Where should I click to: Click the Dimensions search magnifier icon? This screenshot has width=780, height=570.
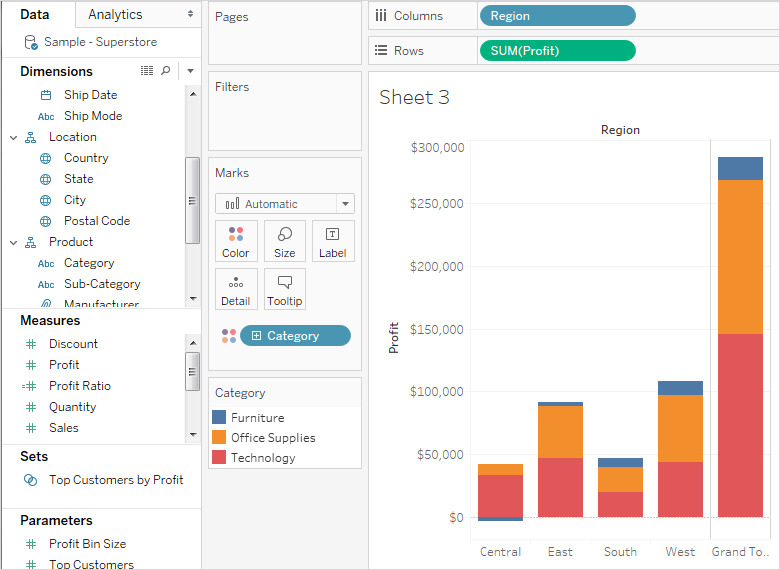pyautogui.click(x=166, y=71)
